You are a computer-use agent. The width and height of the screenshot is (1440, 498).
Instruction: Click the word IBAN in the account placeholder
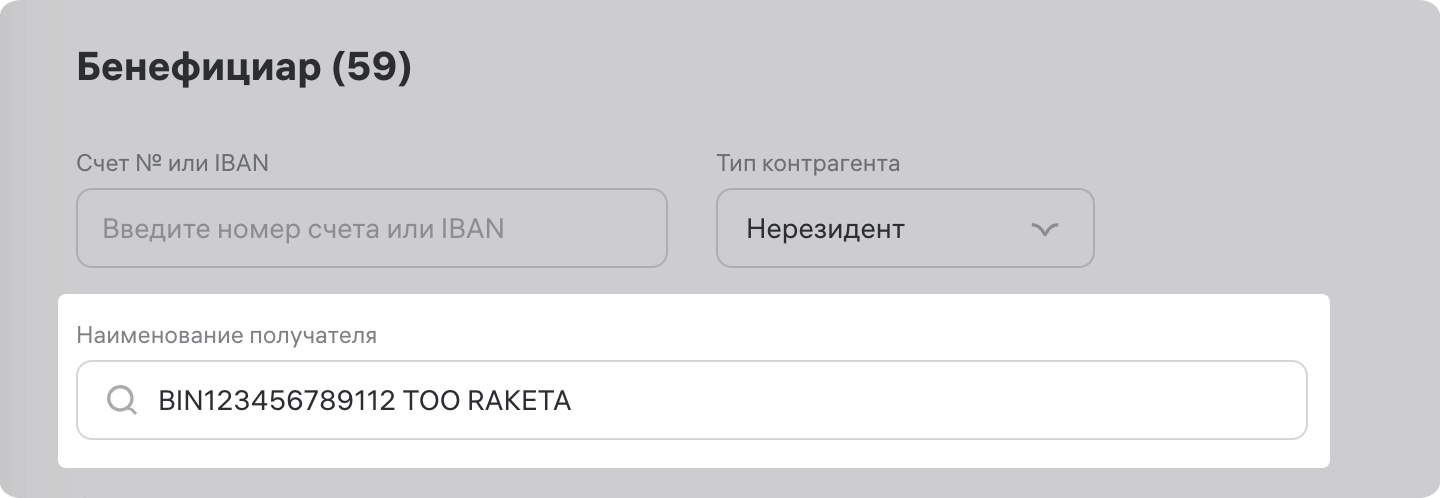point(472,229)
